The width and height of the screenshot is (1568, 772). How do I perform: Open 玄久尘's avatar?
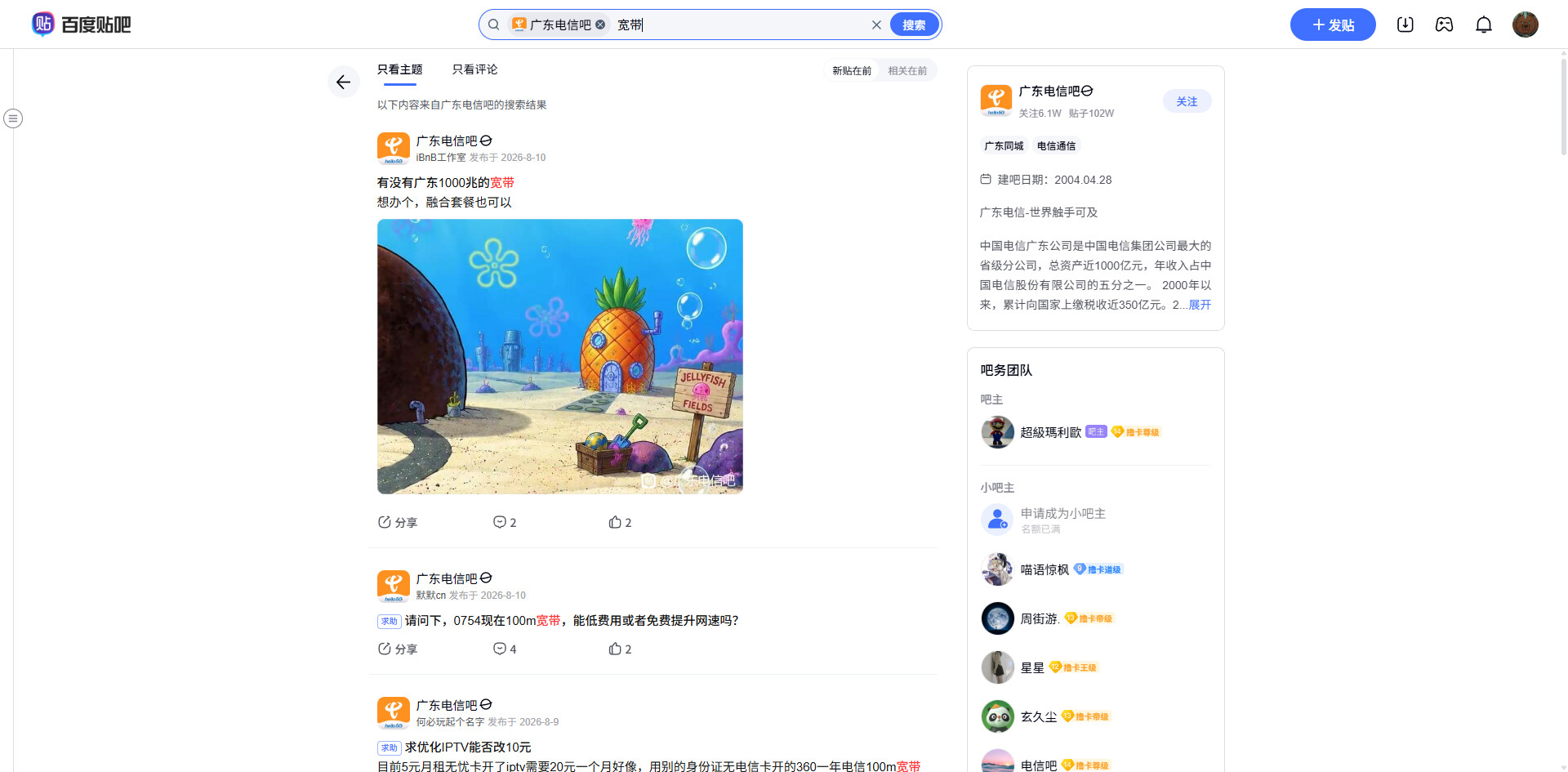click(998, 716)
